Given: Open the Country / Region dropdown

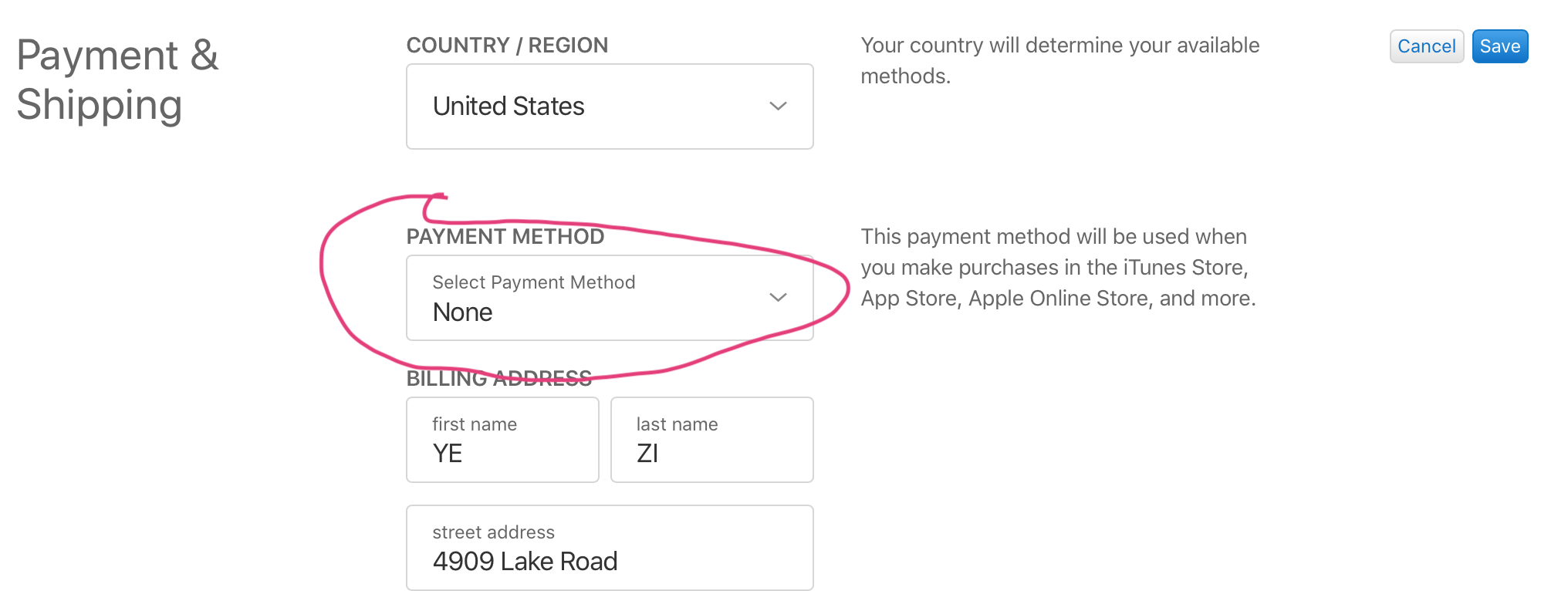Looking at the screenshot, I should (x=610, y=106).
